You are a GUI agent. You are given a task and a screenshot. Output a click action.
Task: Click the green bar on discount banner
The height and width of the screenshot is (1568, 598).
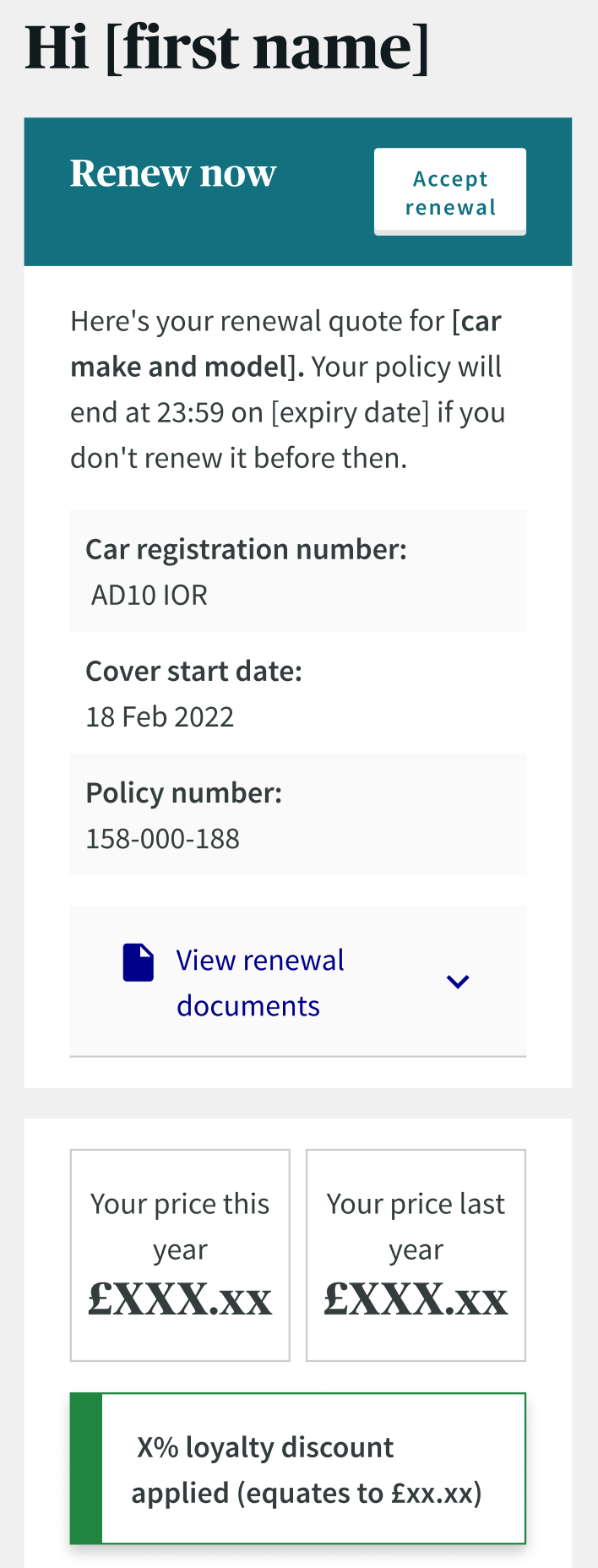coord(86,1468)
